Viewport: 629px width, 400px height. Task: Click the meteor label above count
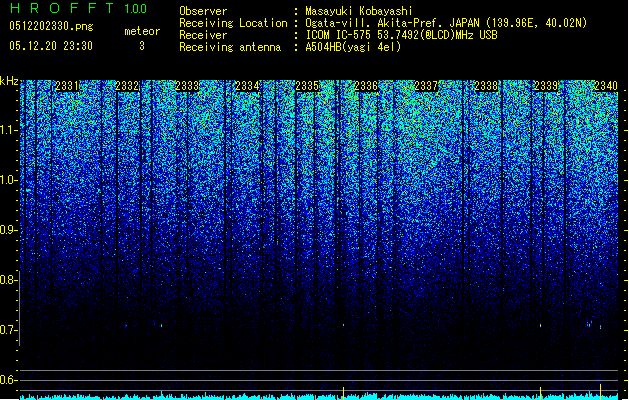click(x=142, y=31)
